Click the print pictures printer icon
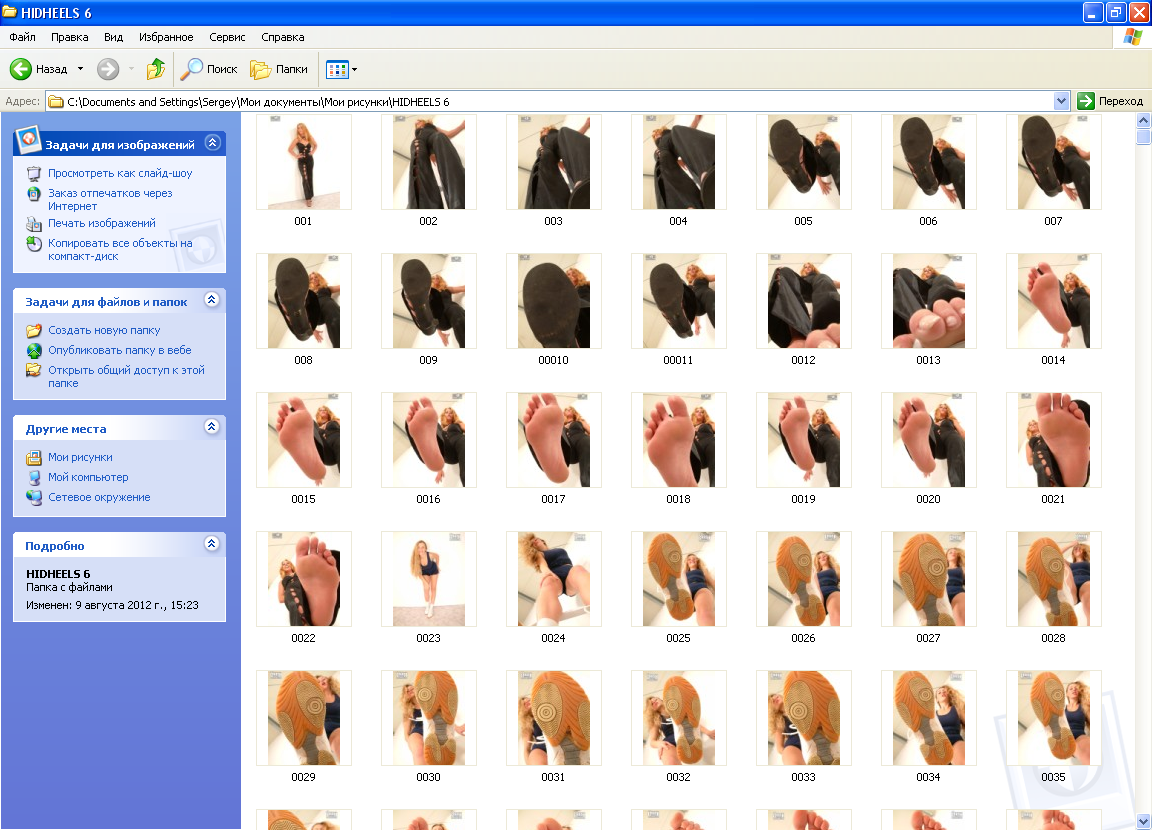1152x830 pixels. tap(34, 224)
